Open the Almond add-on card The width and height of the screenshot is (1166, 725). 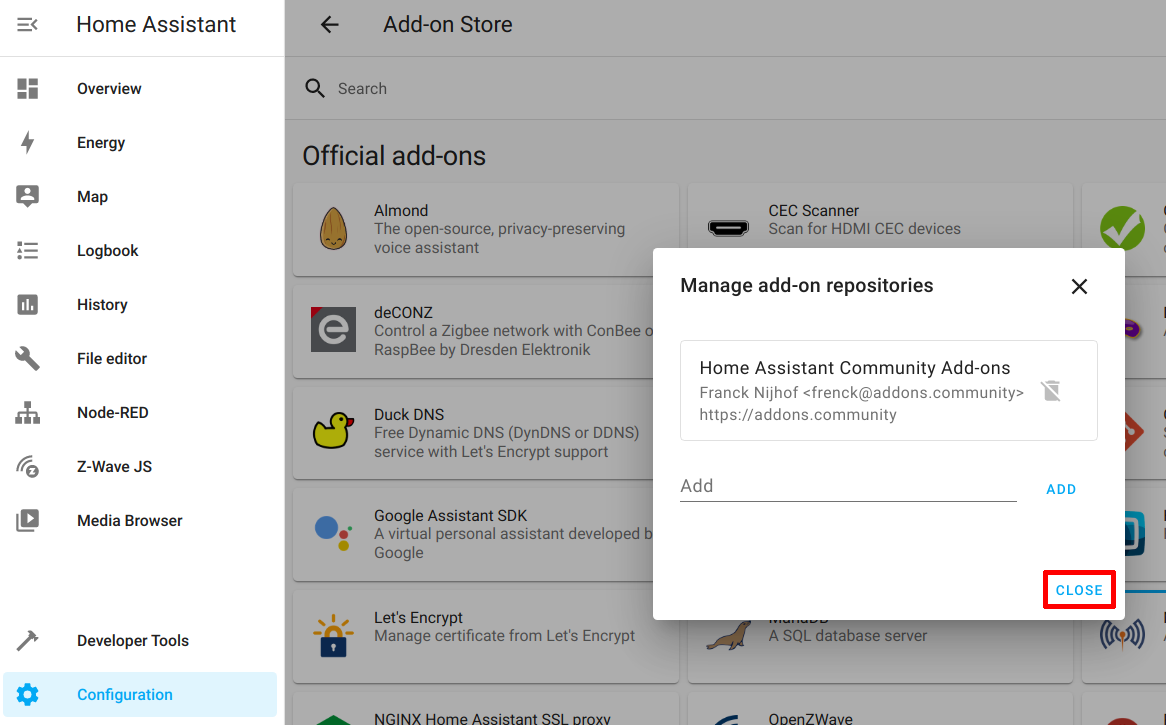coord(486,229)
